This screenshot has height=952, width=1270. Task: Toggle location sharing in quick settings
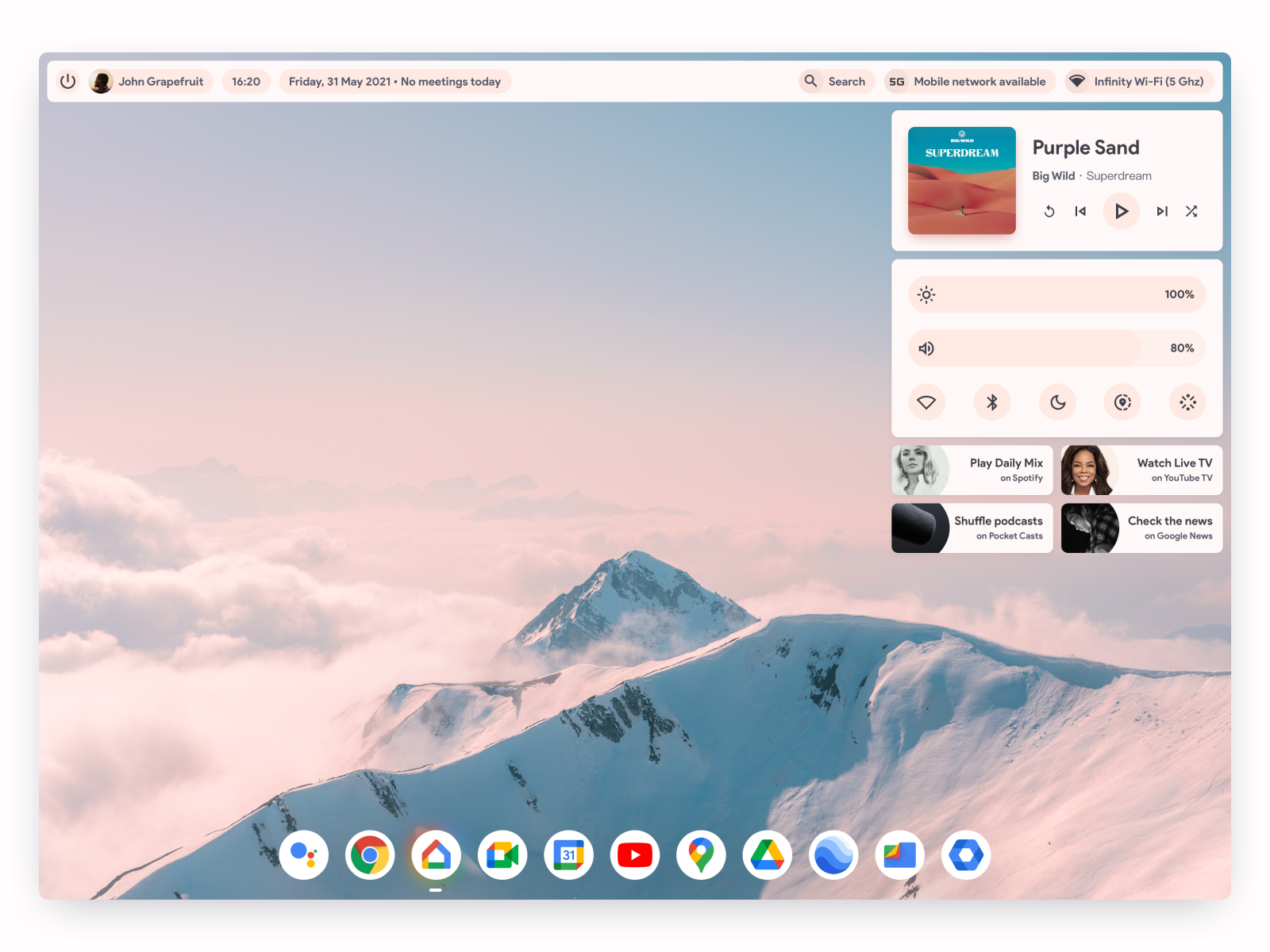pos(1122,402)
